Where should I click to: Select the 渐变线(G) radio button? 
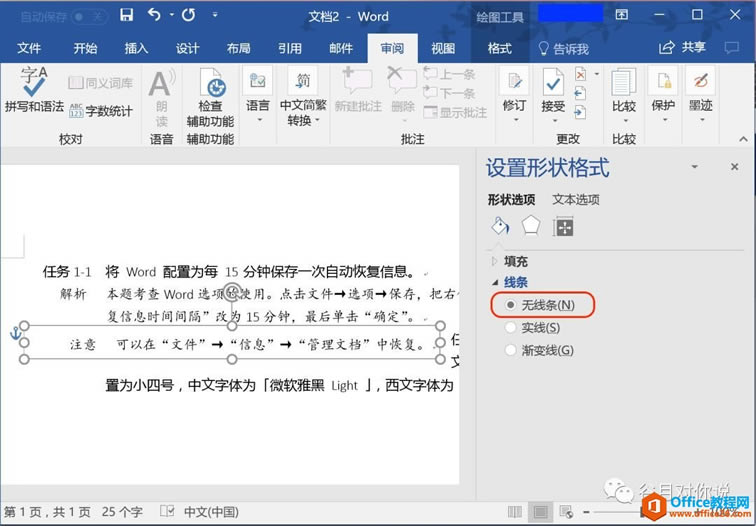510,350
